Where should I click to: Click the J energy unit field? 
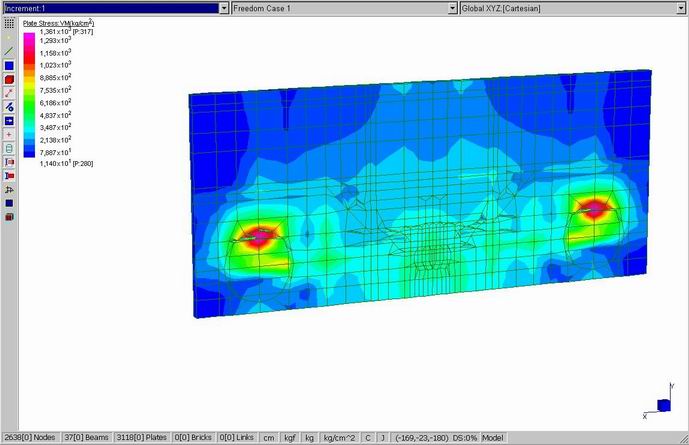[383, 438]
